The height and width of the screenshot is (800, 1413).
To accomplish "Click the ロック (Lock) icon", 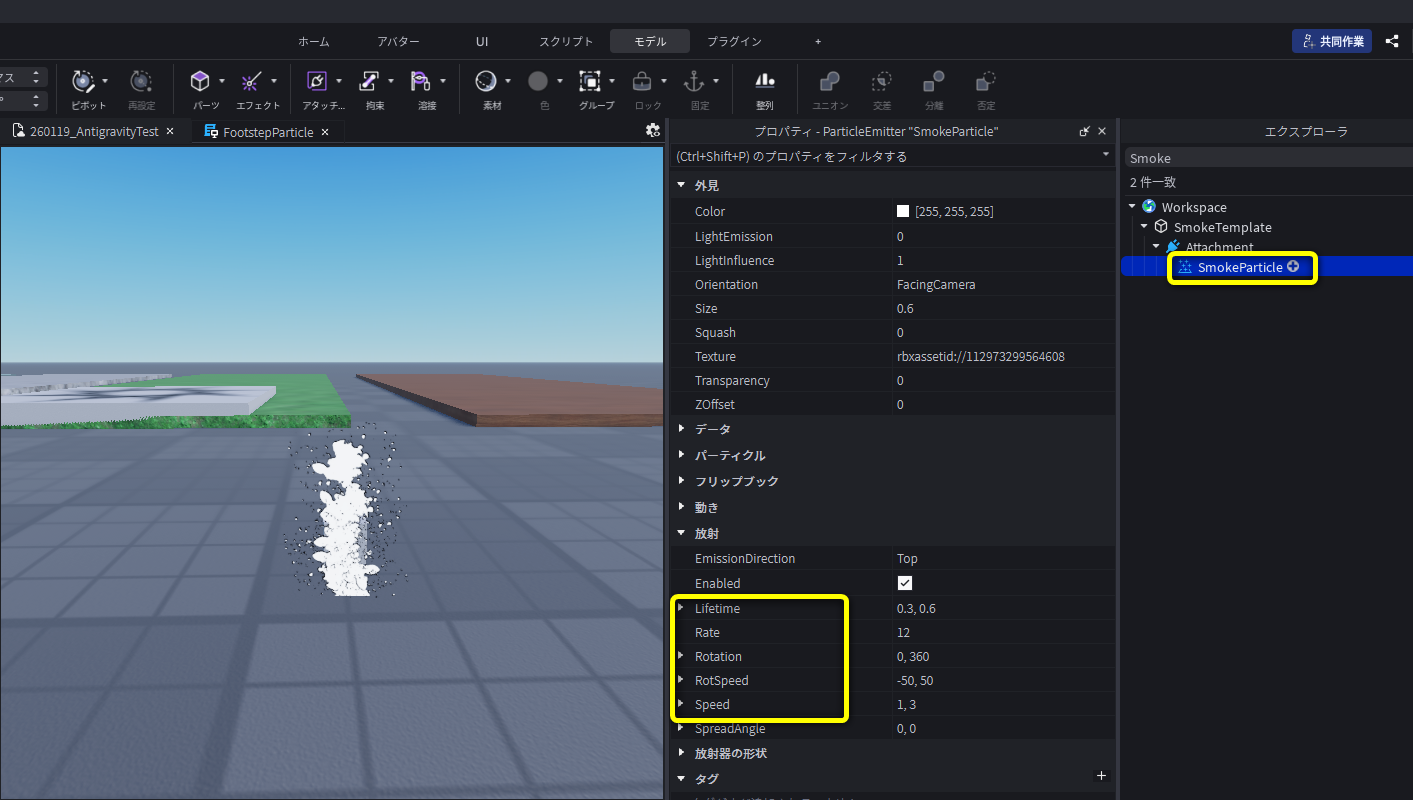I will point(642,81).
